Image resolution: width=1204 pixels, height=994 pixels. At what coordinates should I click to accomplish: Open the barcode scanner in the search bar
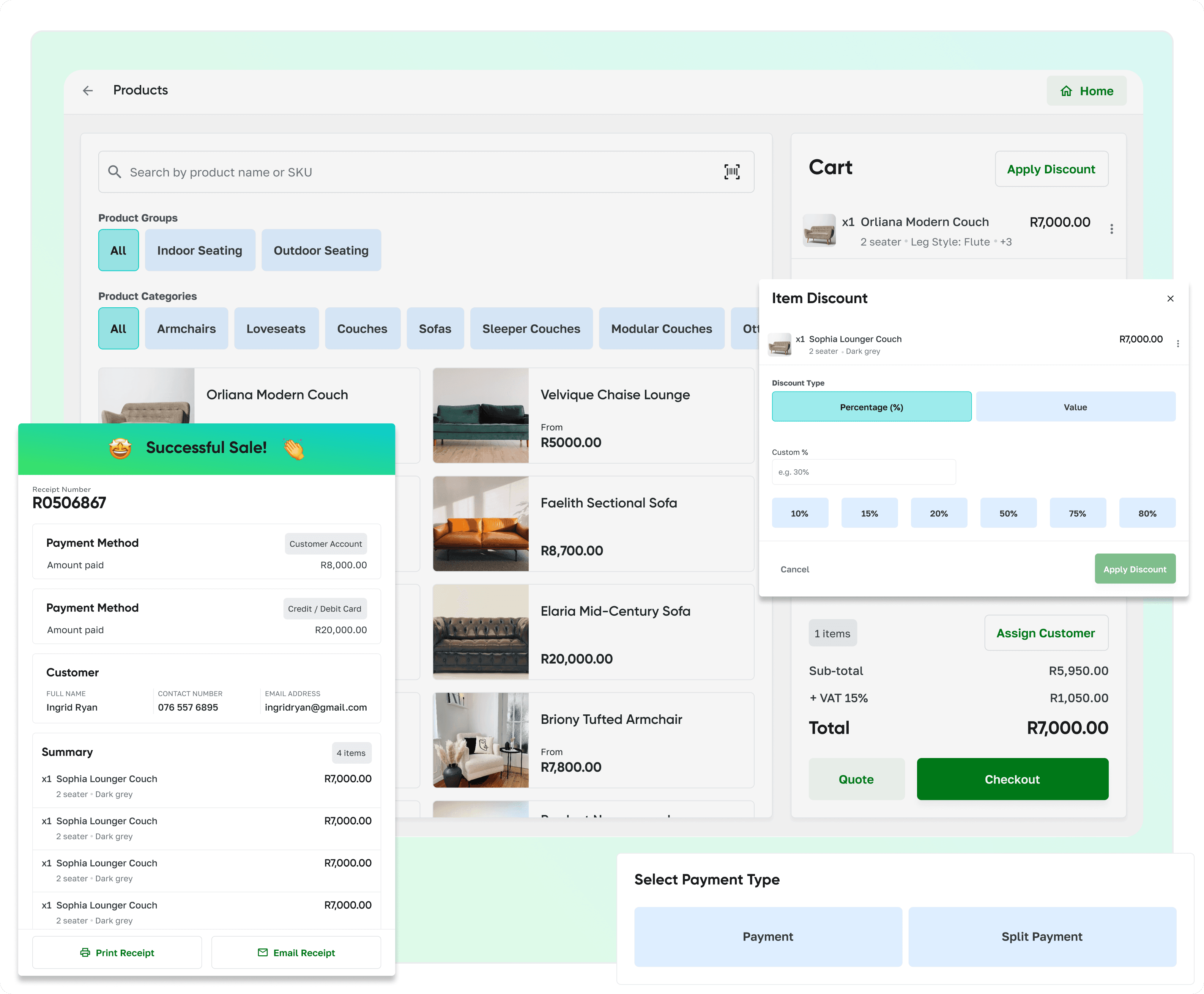pyautogui.click(x=731, y=172)
